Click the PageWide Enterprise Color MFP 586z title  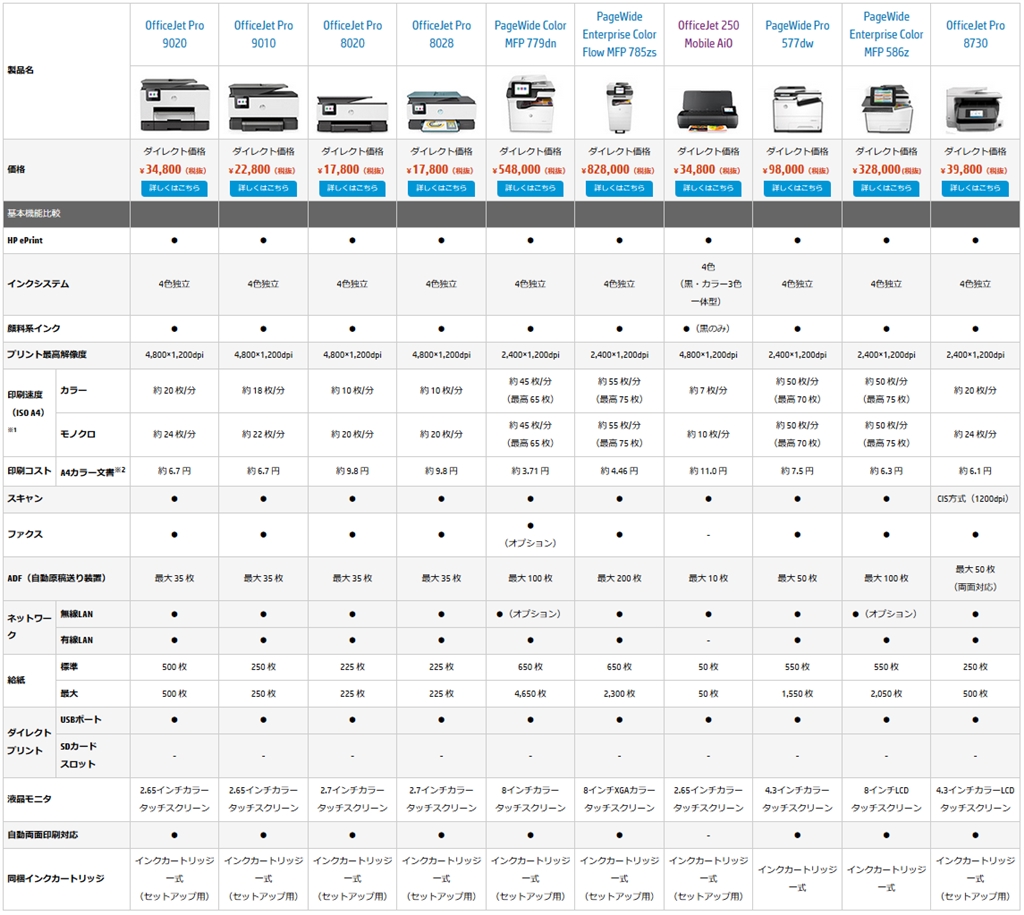(886, 34)
